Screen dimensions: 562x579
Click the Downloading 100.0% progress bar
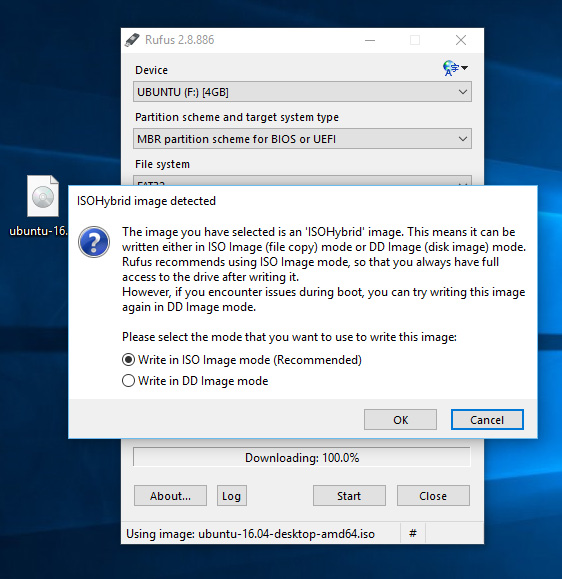point(302,458)
